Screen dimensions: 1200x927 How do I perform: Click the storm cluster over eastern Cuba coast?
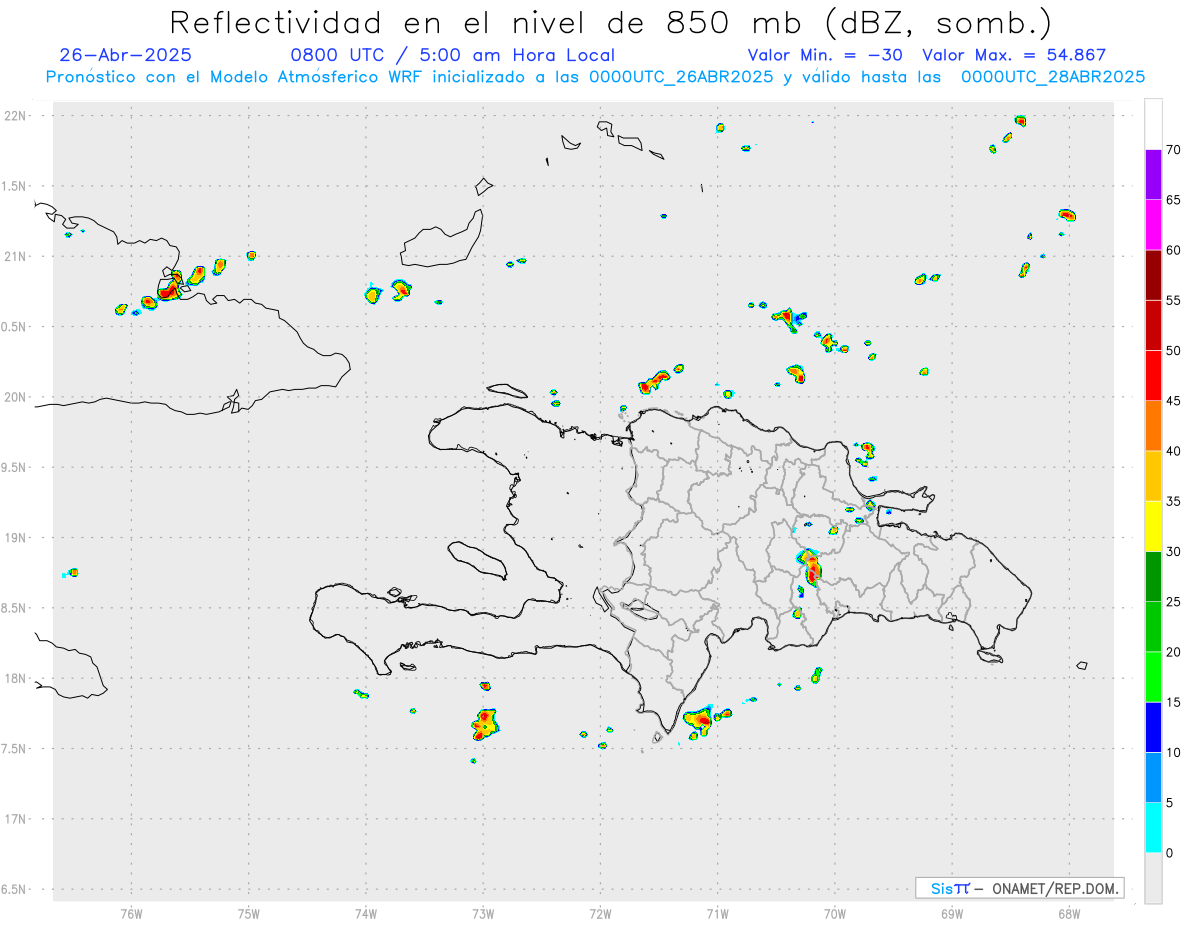click(170, 288)
